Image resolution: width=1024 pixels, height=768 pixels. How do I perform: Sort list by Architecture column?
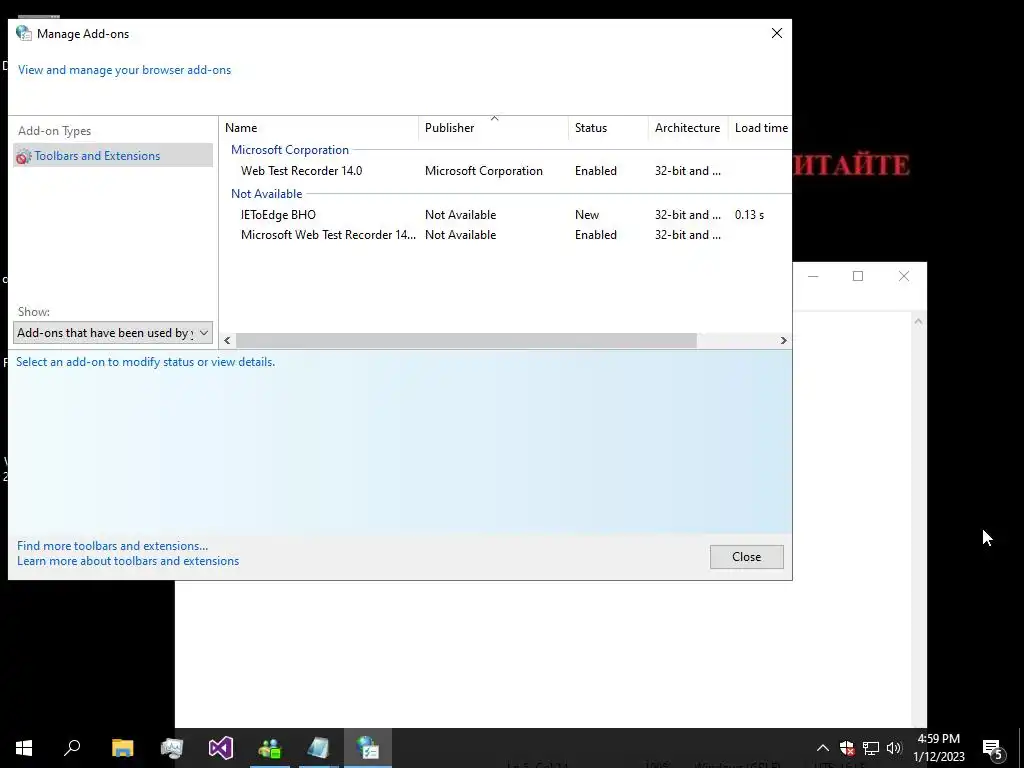point(688,128)
